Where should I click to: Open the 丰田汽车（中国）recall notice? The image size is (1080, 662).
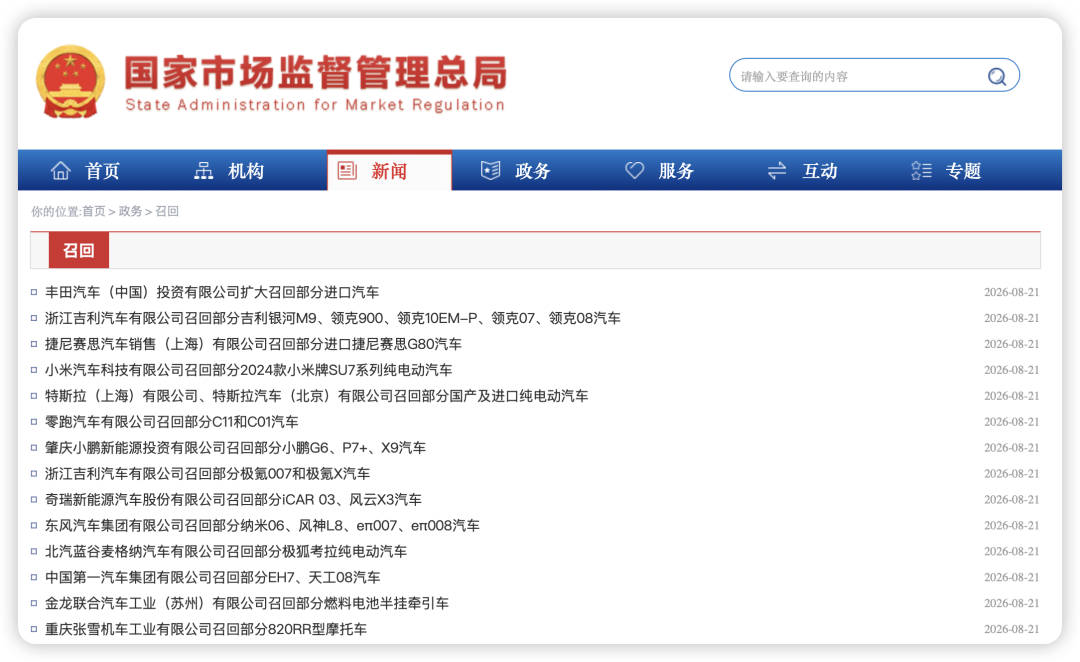click(x=212, y=292)
